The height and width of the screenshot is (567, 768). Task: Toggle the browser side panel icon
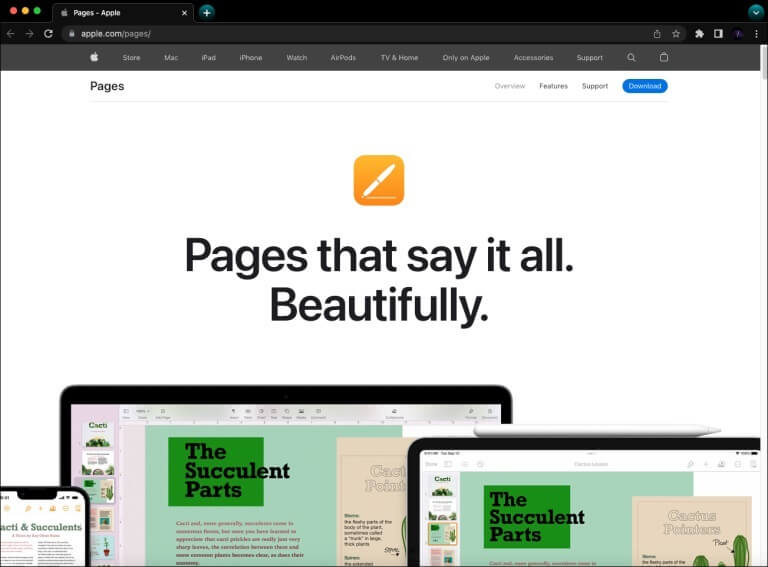pyautogui.click(x=718, y=34)
